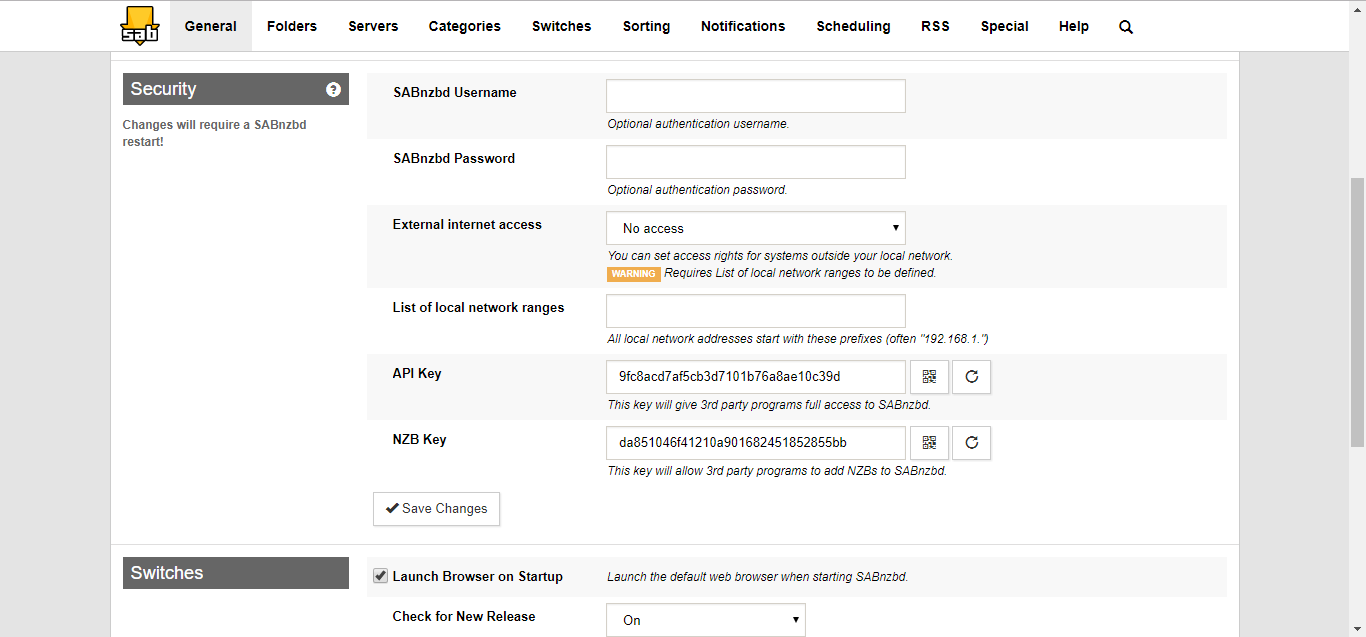Click the Security section heading

pyautogui.click(x=236, y=89)
